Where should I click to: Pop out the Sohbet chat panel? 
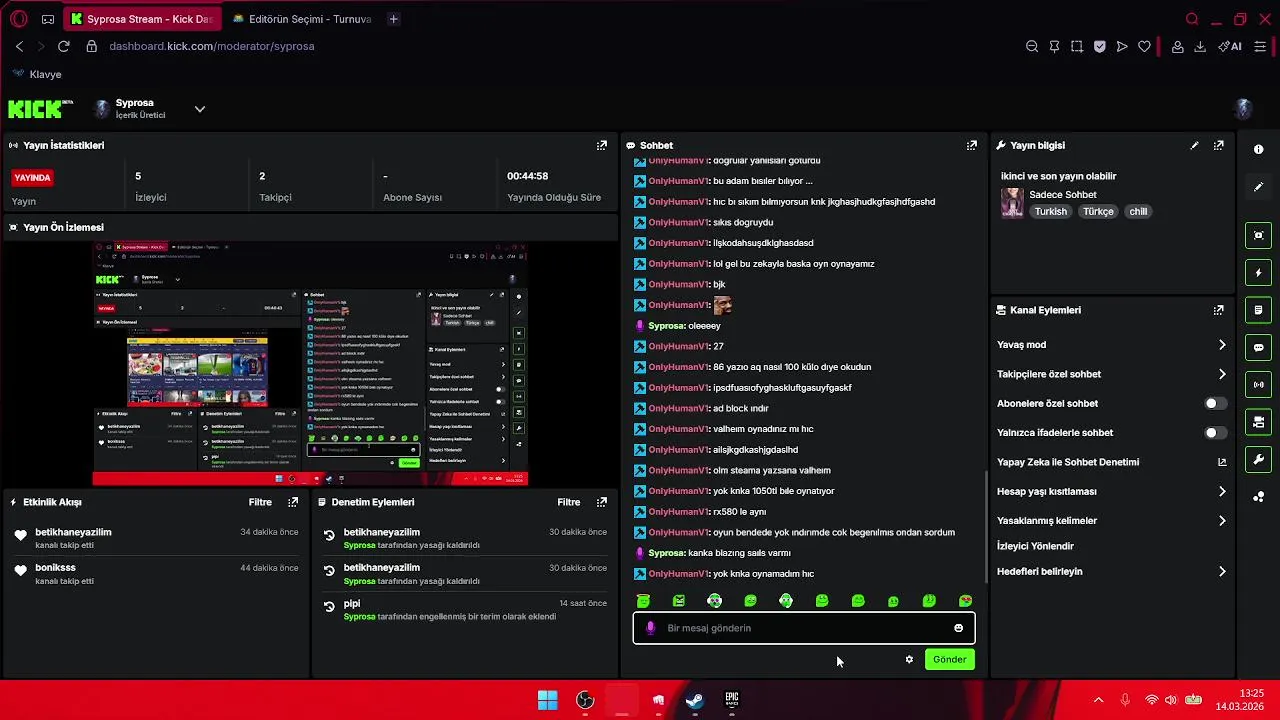click(x=971, y=145)
